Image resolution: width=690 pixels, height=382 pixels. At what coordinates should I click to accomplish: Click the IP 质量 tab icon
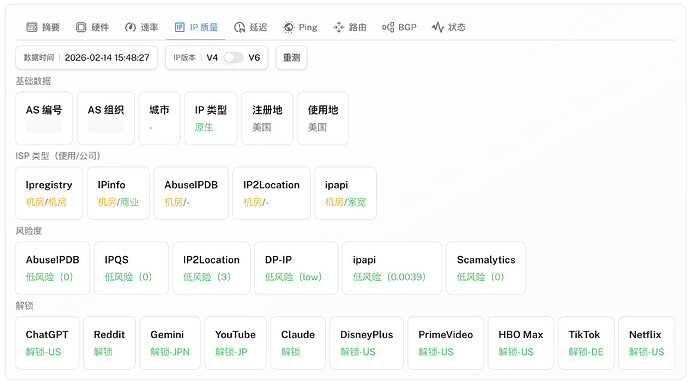pyautogui.click(x=180, y=27)
